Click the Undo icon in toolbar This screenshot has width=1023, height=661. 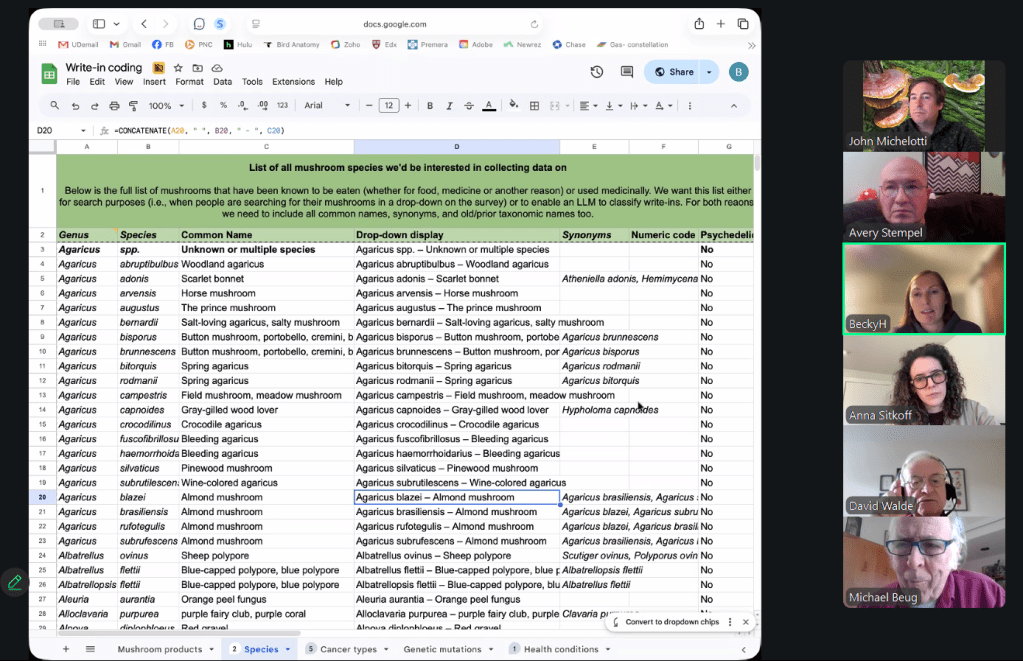76,106
